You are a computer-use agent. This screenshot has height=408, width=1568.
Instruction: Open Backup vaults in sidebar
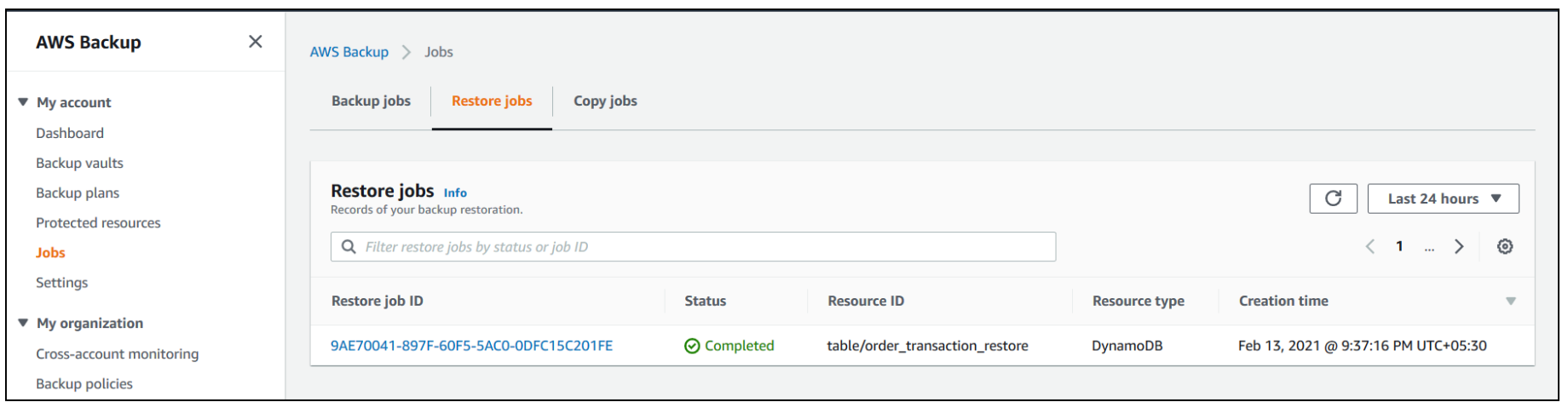[x=79, y=163]
